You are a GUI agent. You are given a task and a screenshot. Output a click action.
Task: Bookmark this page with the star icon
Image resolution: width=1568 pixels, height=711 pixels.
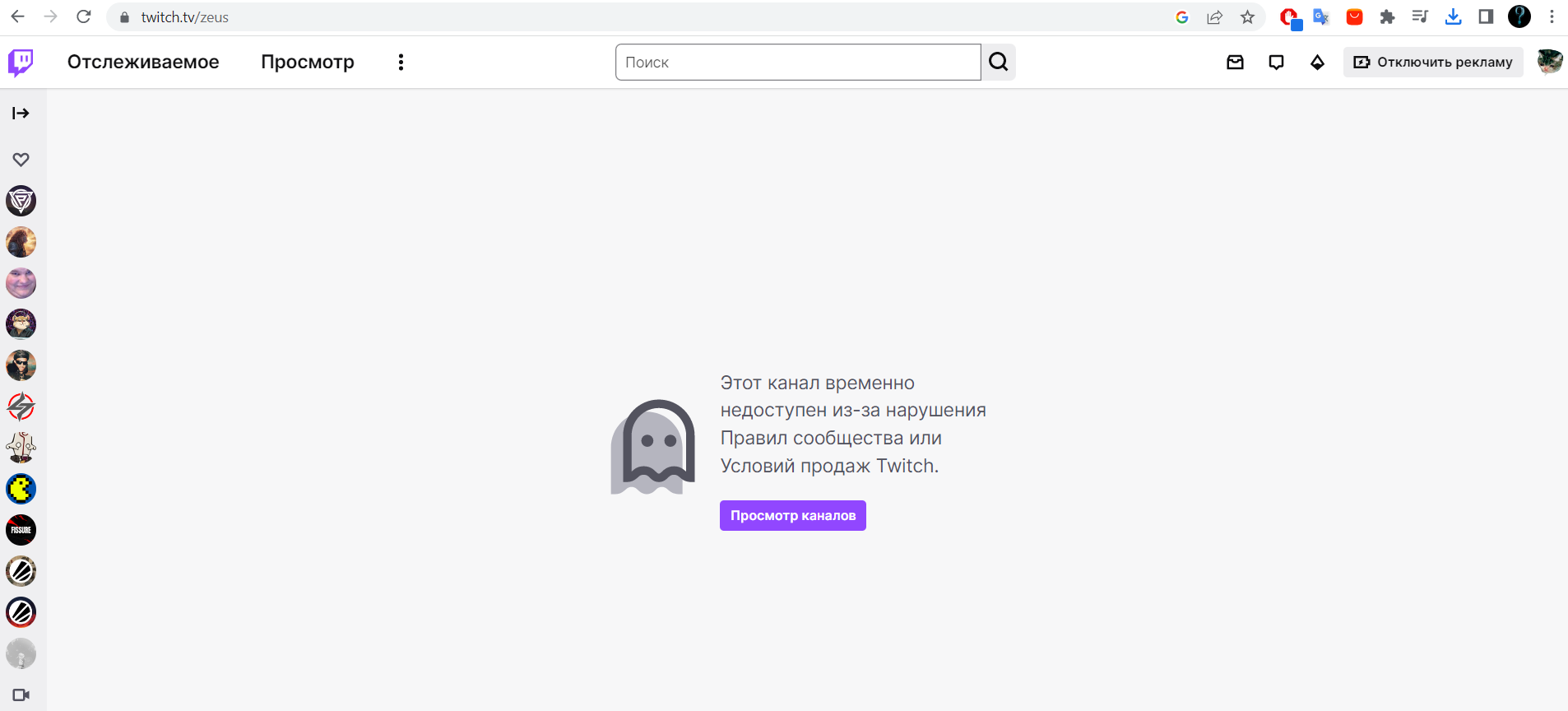click(x=1248, y=17)
